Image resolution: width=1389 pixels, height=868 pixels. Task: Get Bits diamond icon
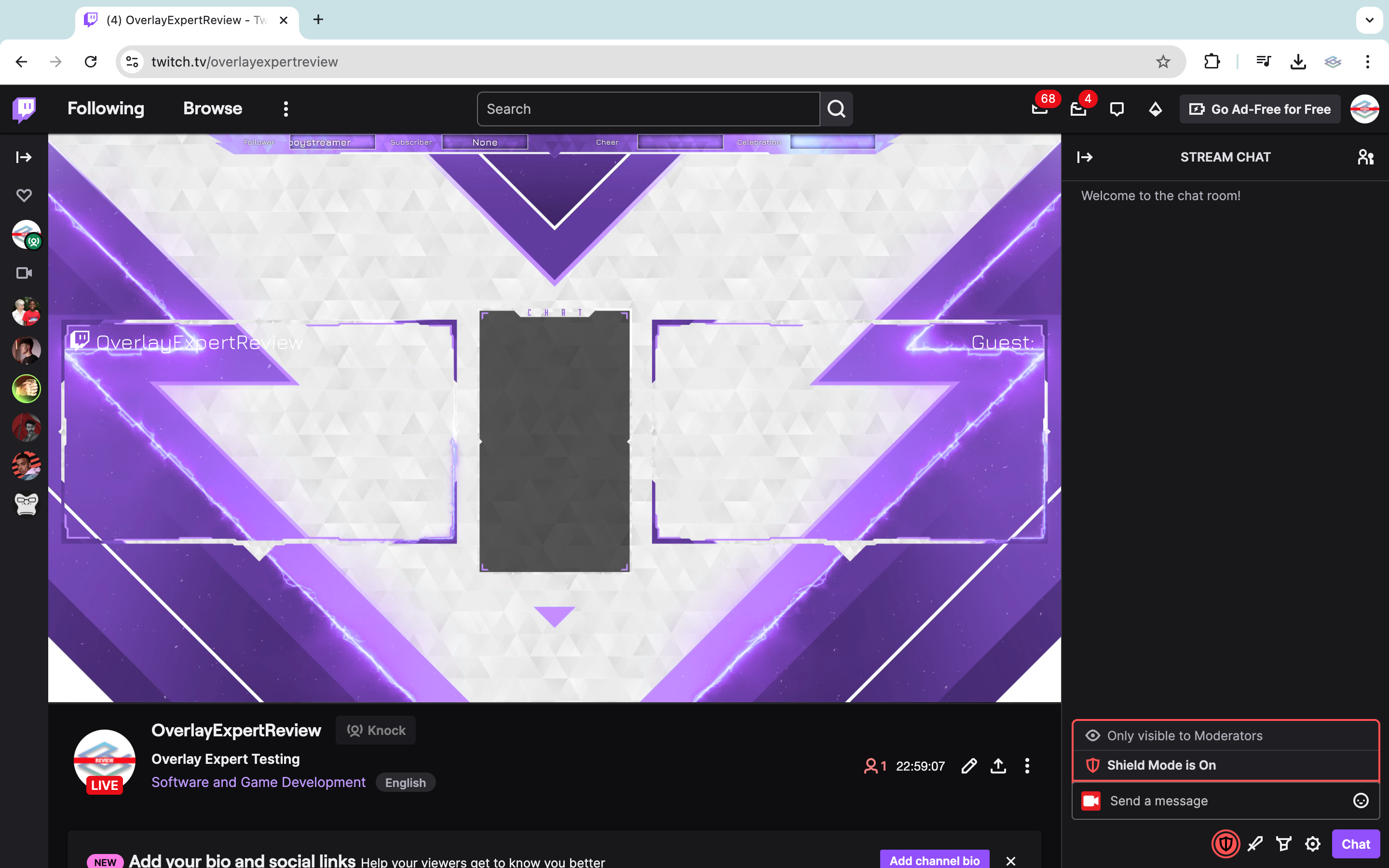pyautogui.click(x=1156, y=108)
